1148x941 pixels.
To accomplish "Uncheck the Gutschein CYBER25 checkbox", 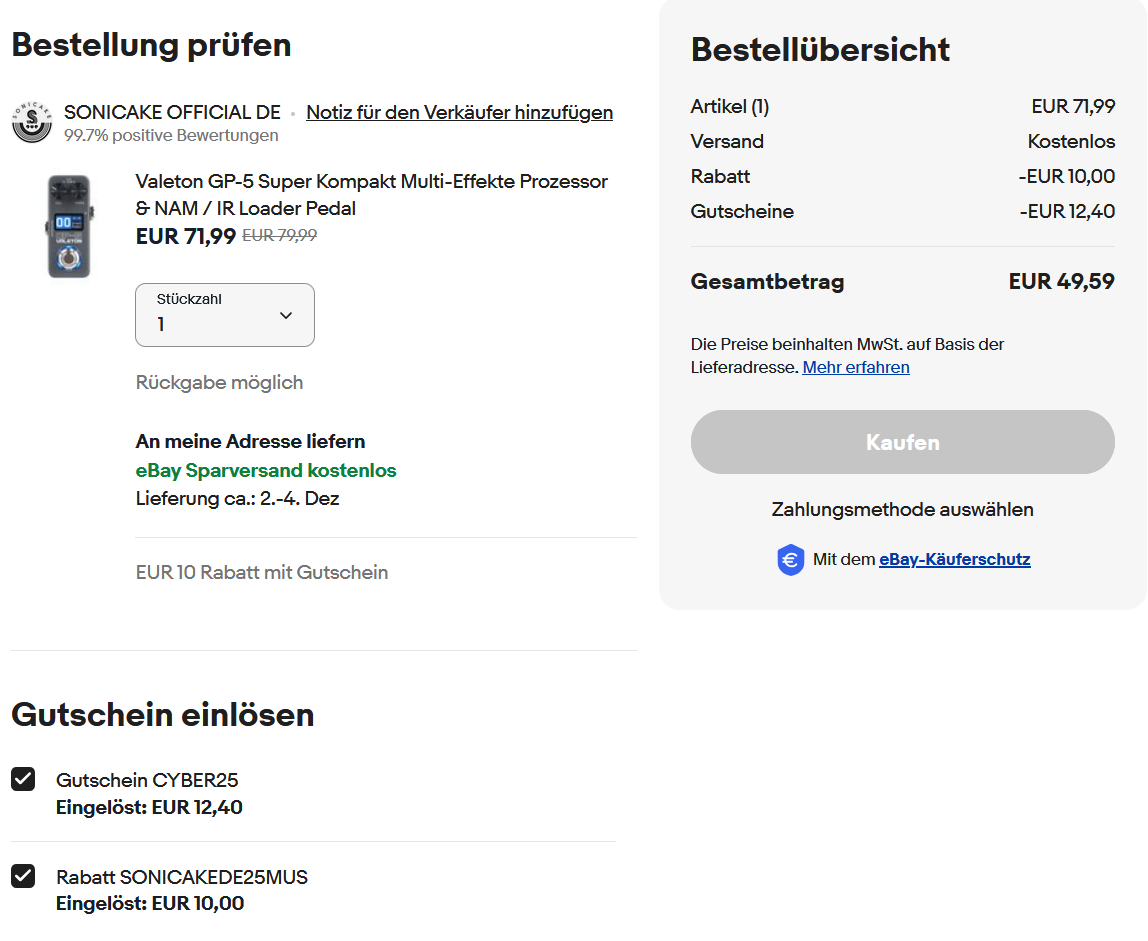I will (23, 779).
